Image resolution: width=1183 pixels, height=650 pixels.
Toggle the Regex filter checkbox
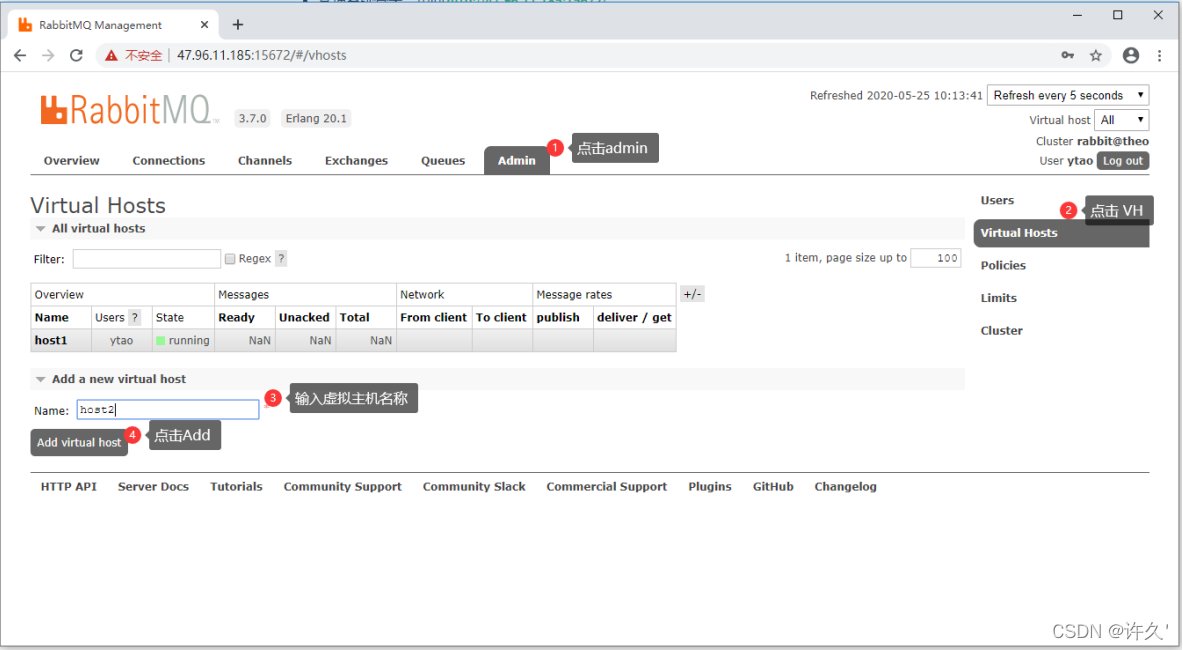tap(230, 259)
